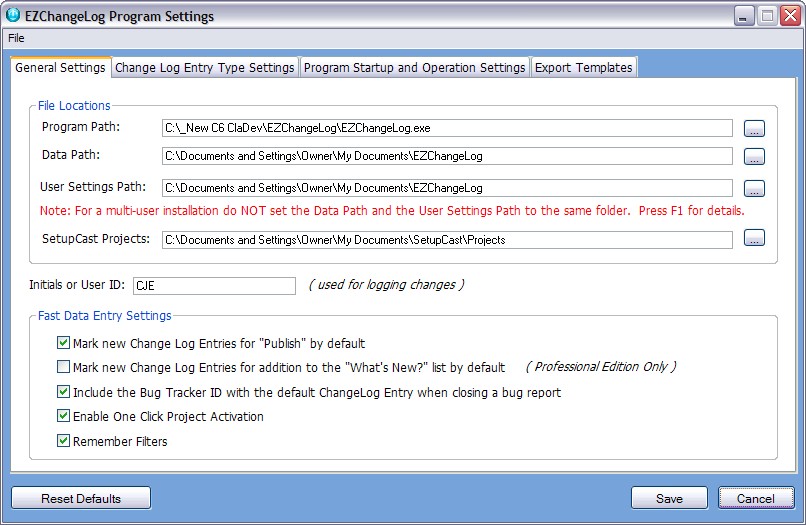Browse for the SetupCast Projects folder
This screenshot has height=525, width=806.
pyautogui.click(x=754, y=238)
